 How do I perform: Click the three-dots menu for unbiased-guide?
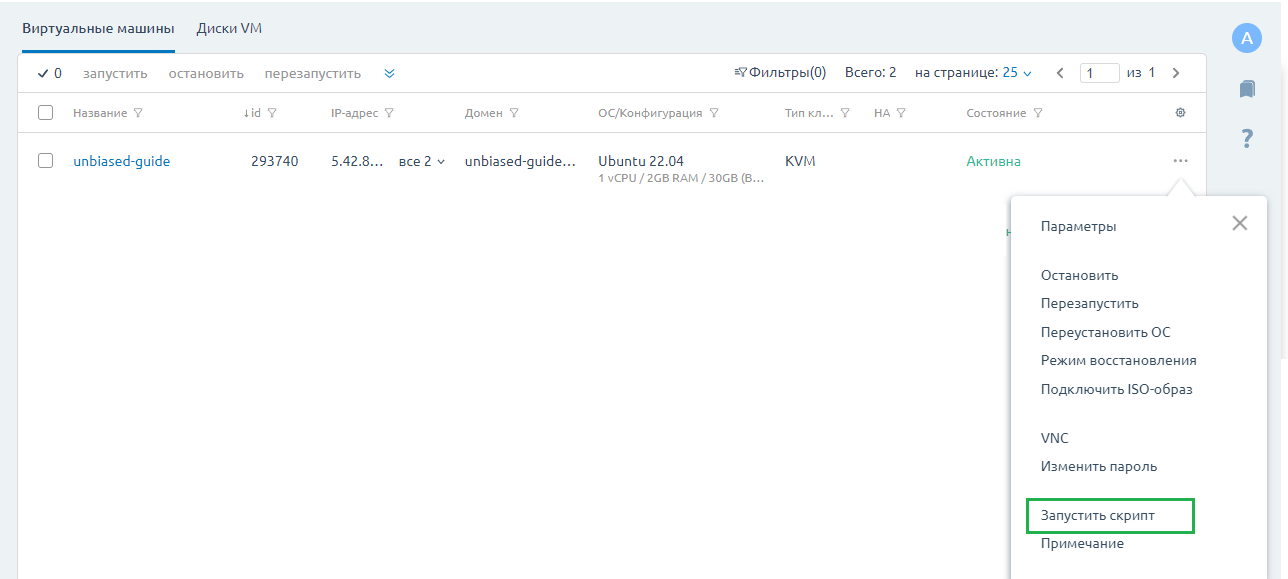click(x=1180, y=161)
